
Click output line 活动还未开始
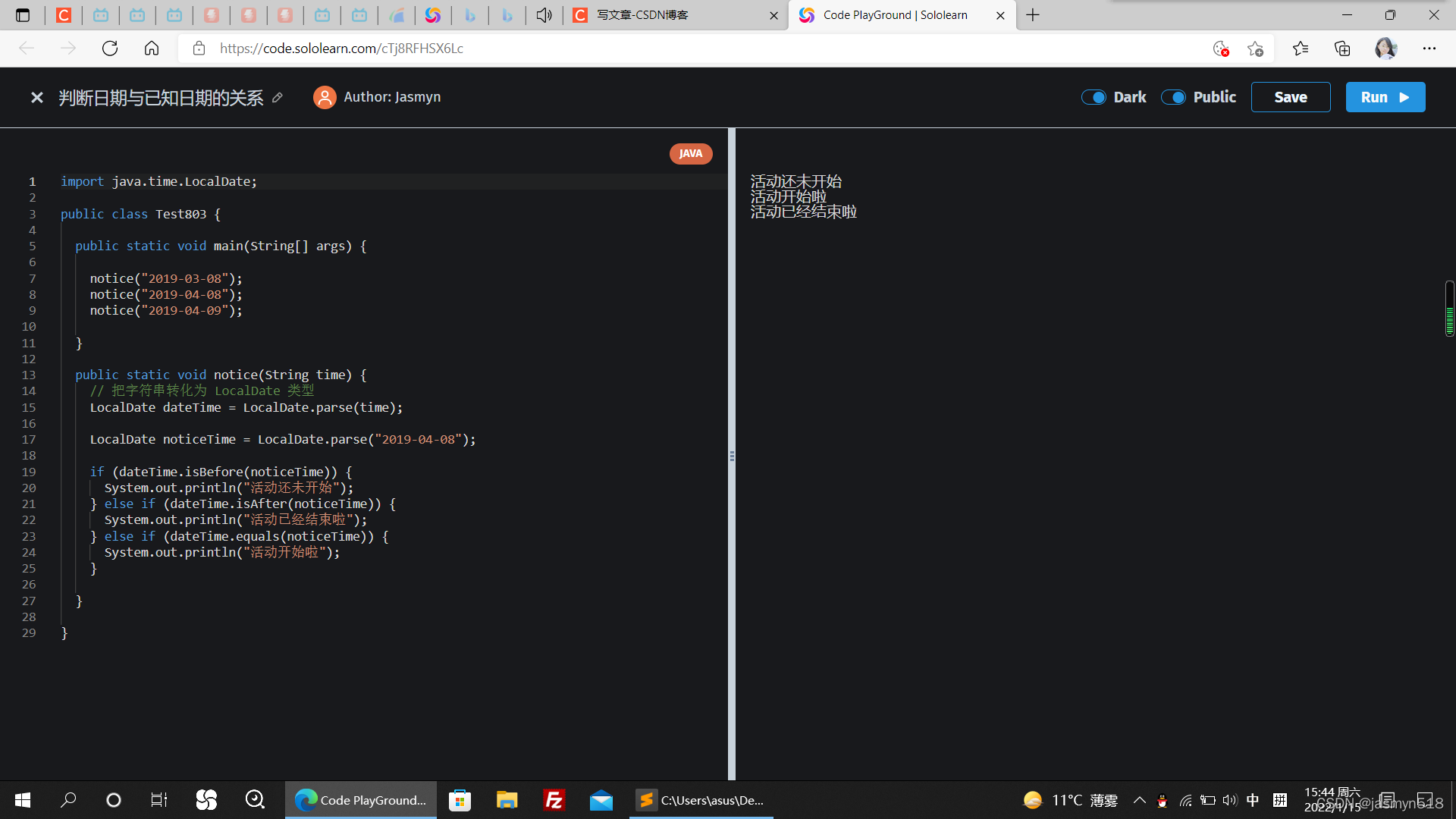point(795,181)
